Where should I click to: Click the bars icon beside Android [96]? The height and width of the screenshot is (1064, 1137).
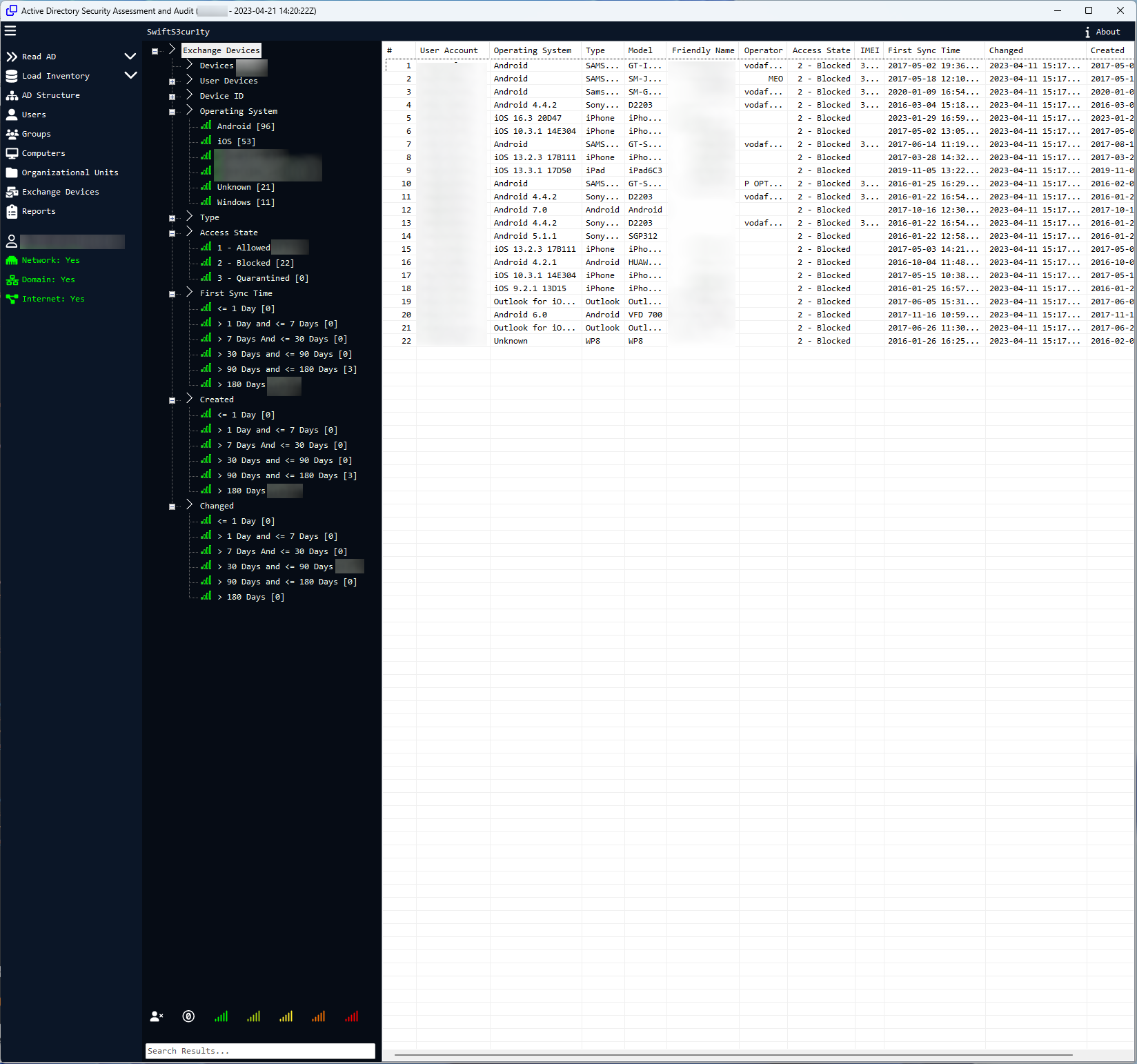tap(206, 126)
